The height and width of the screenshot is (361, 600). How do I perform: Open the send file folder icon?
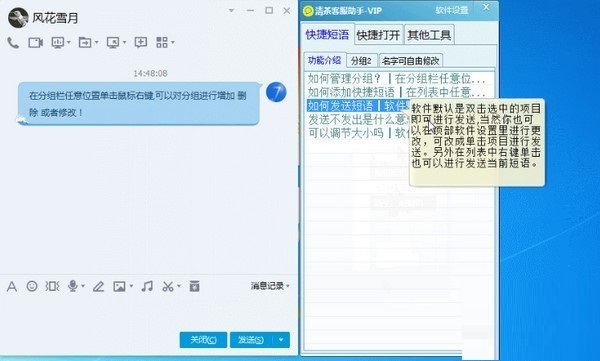click(85, 42)
